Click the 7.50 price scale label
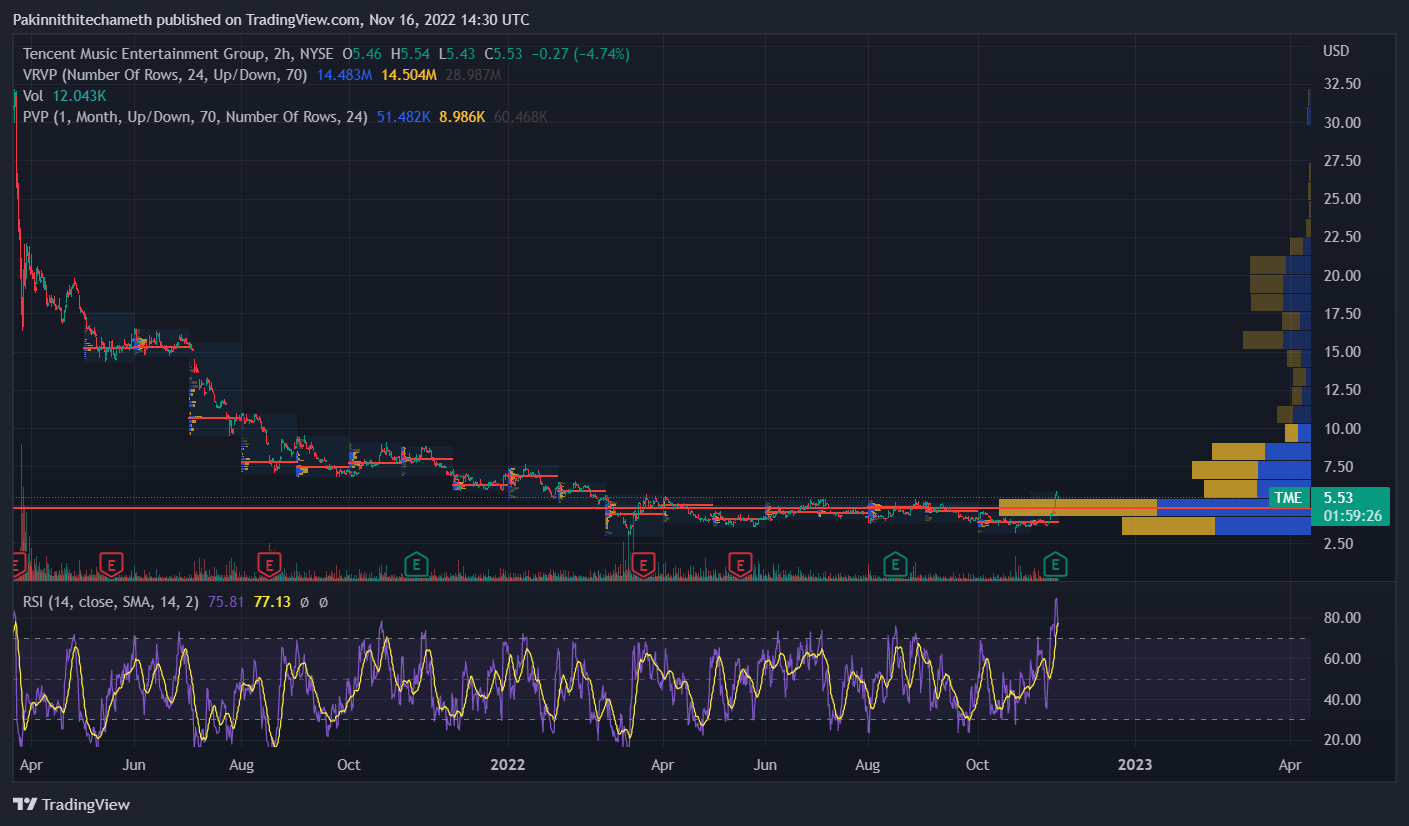Image resolution: width=1409 pixels, height=826 pixels. point(1337,467)
